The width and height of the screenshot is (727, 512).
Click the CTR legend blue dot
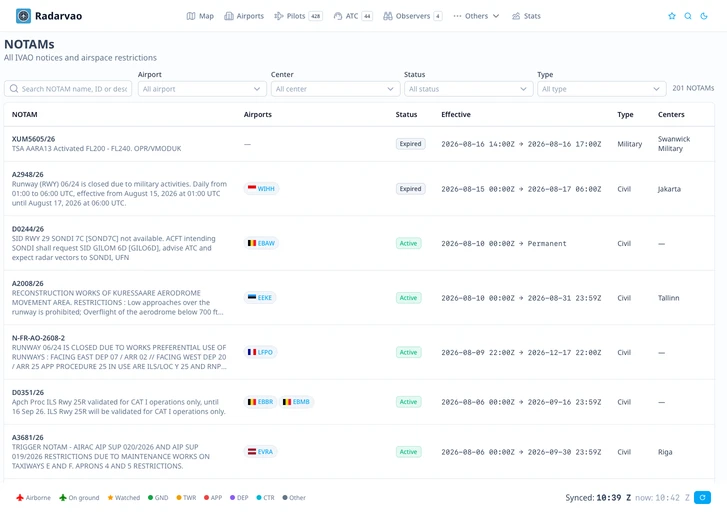259,498
